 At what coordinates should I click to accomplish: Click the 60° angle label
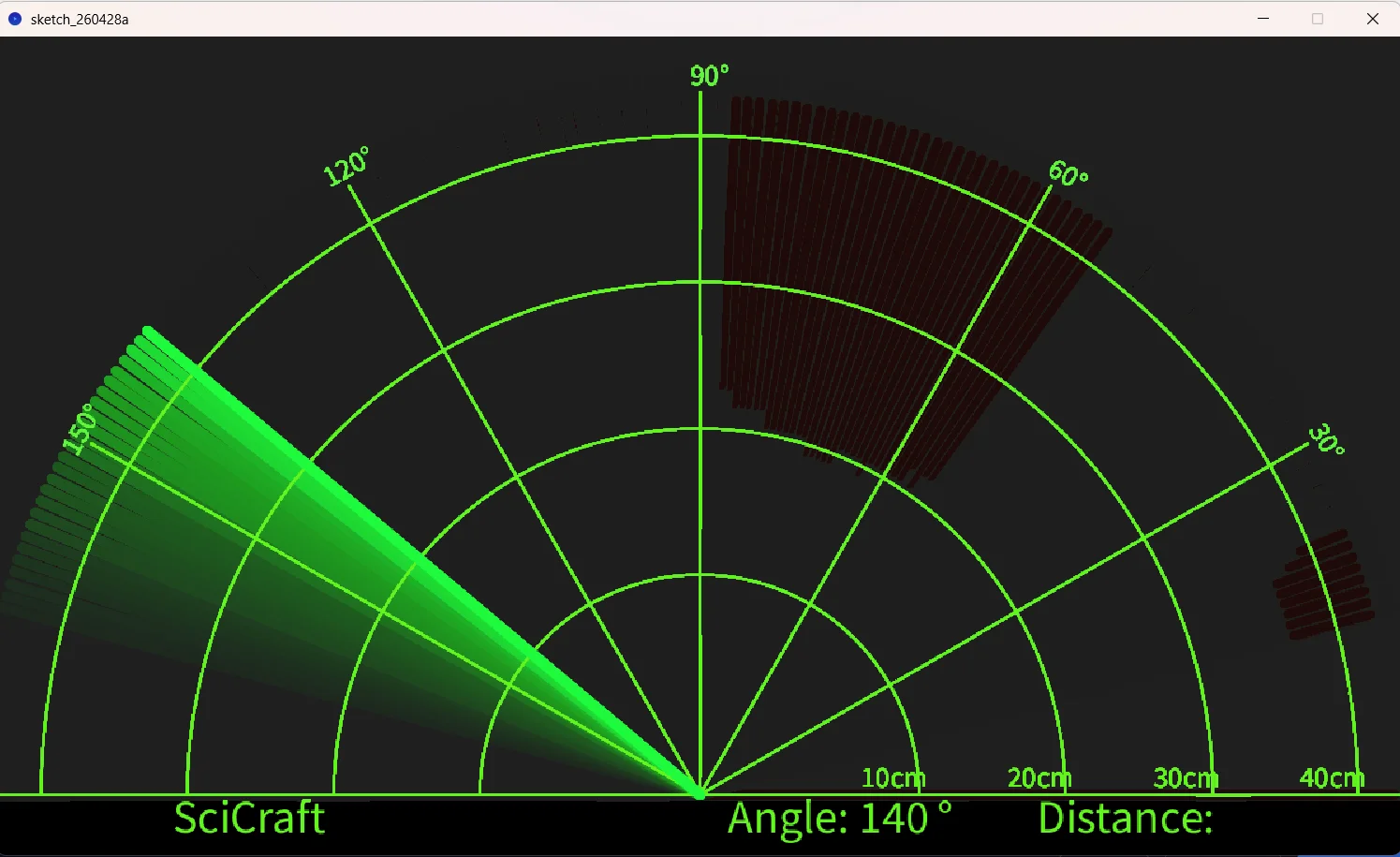[1068, 173]
